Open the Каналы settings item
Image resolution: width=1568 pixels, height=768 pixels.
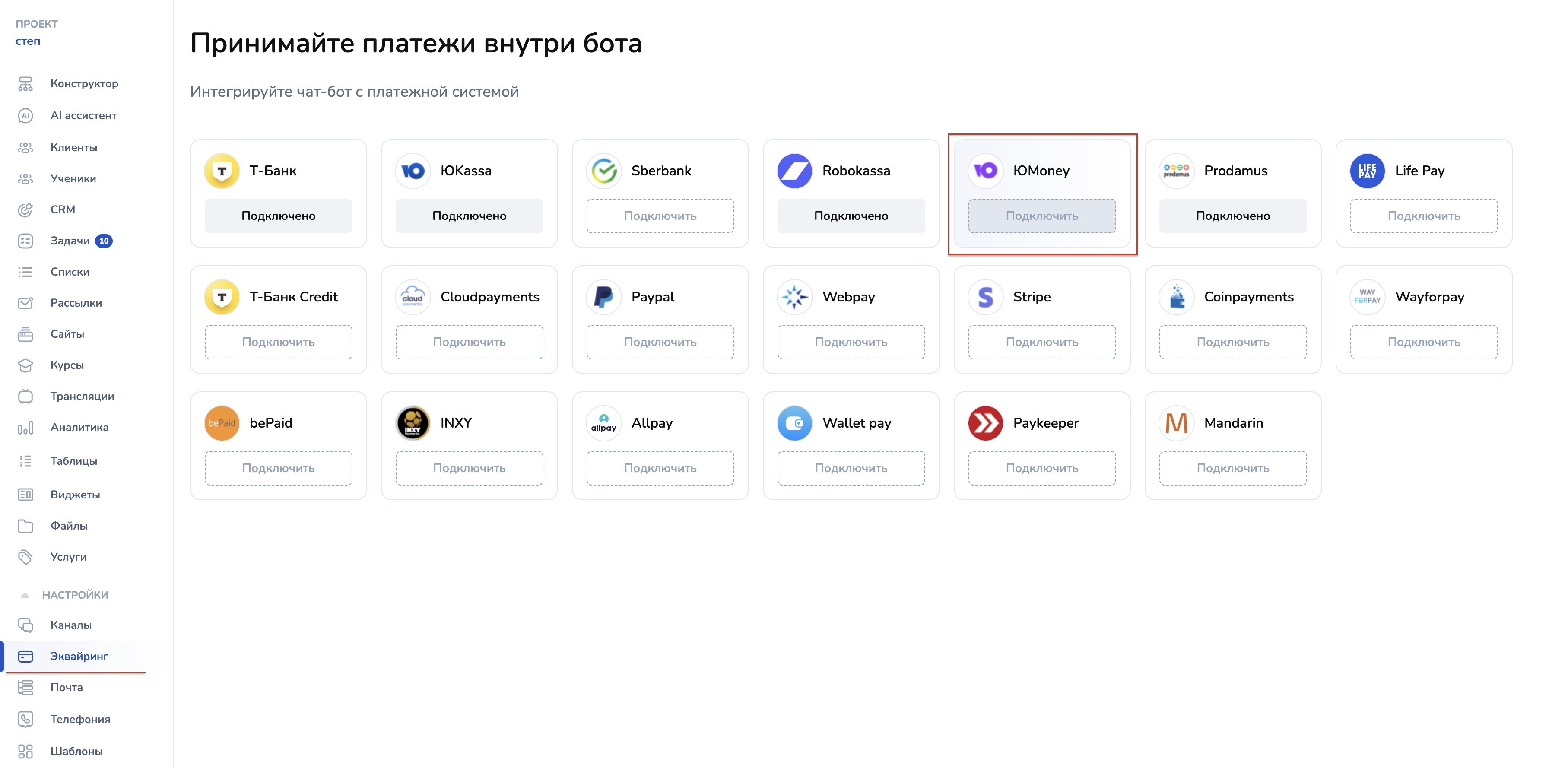click(x=70, y=625)
